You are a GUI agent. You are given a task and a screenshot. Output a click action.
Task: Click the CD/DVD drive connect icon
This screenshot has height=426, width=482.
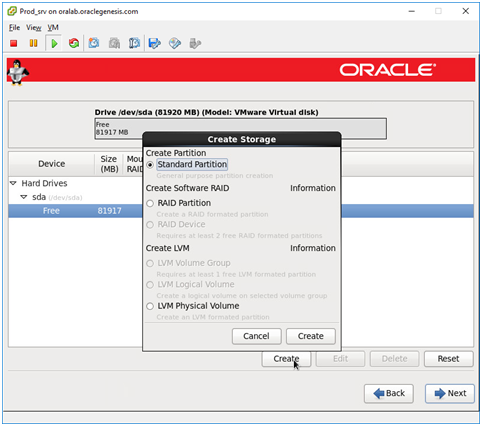(x=175, y=43)
